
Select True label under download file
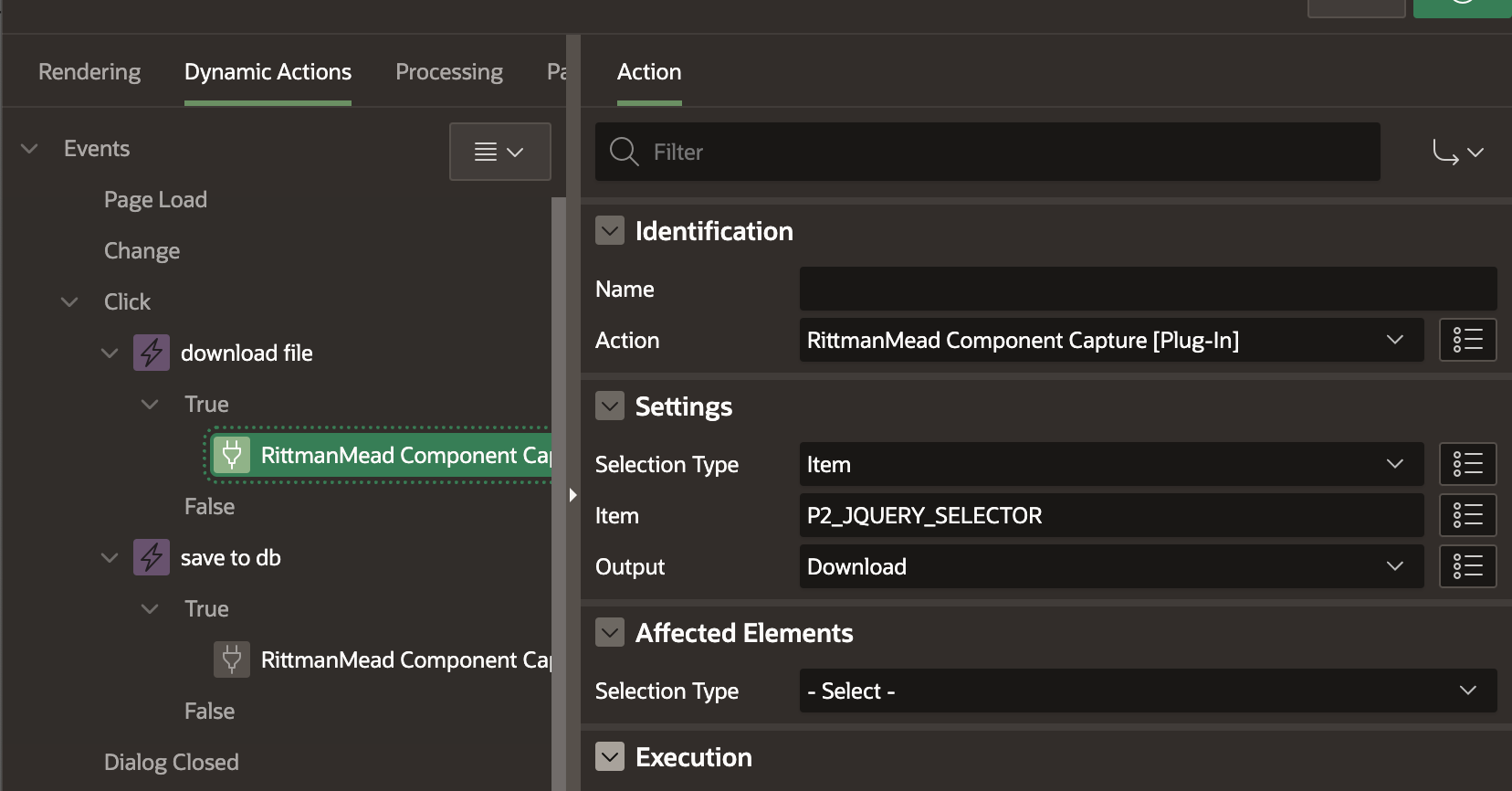206,404
